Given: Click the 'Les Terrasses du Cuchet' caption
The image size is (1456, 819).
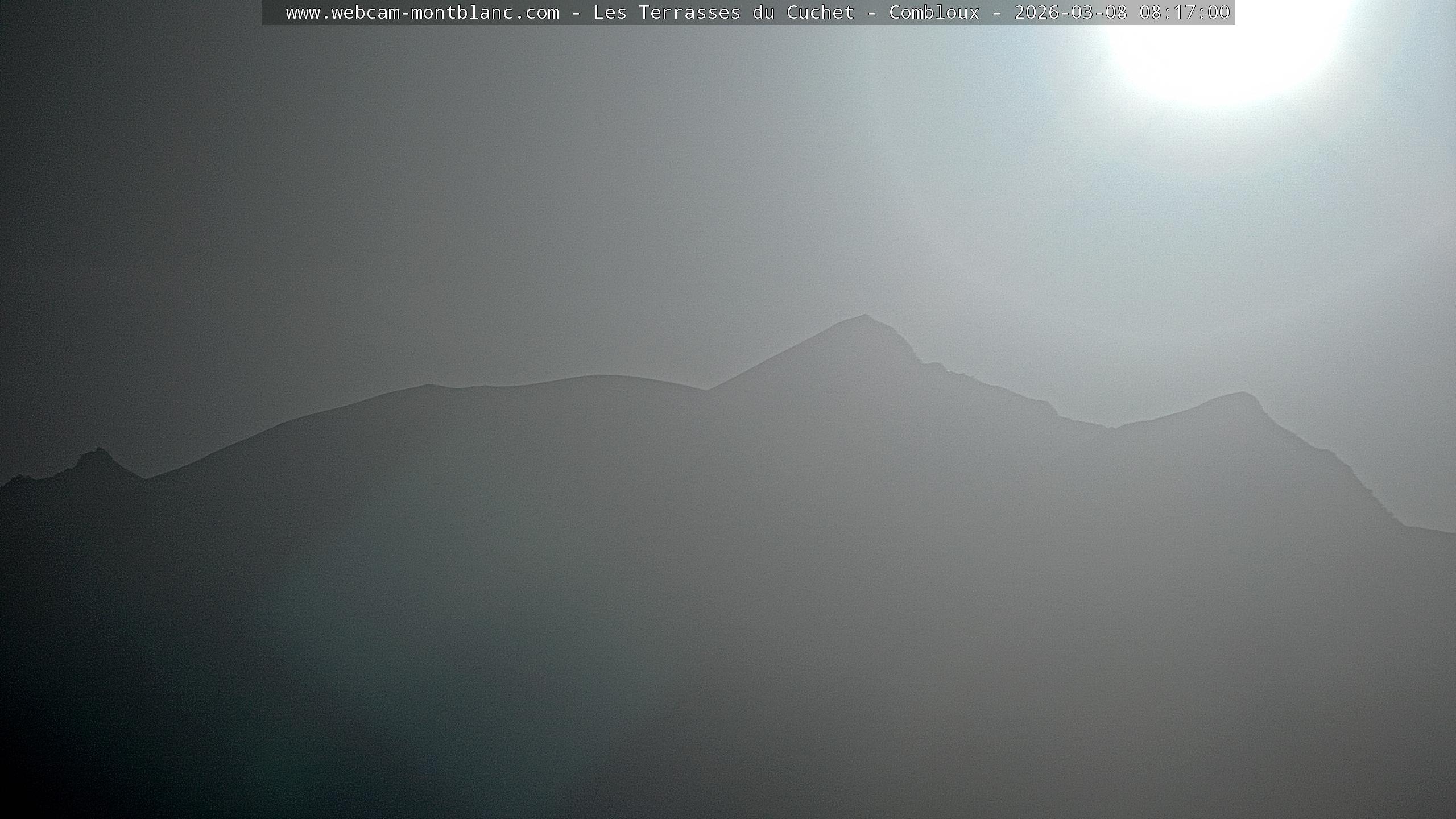Looking at the screenshot, I should (723, 13).
